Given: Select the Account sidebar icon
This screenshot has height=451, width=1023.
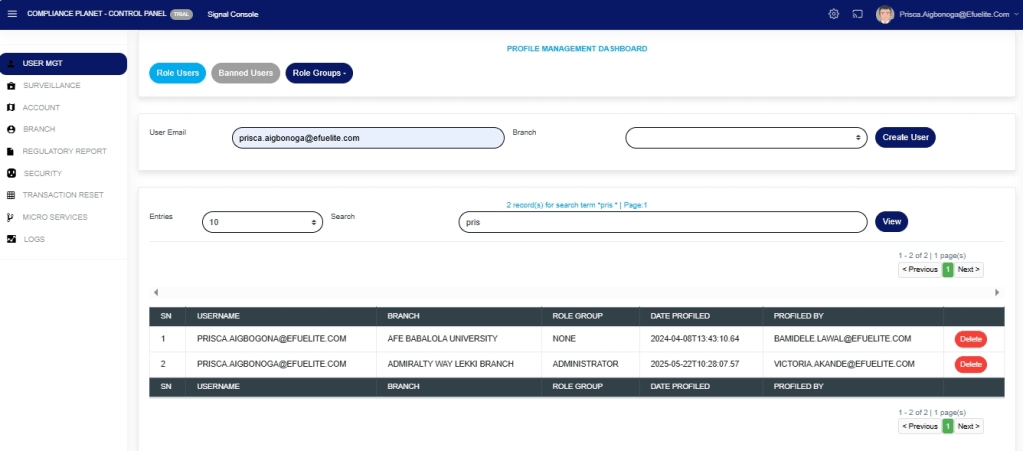Looking at the screenshot, I should (11, 108).
